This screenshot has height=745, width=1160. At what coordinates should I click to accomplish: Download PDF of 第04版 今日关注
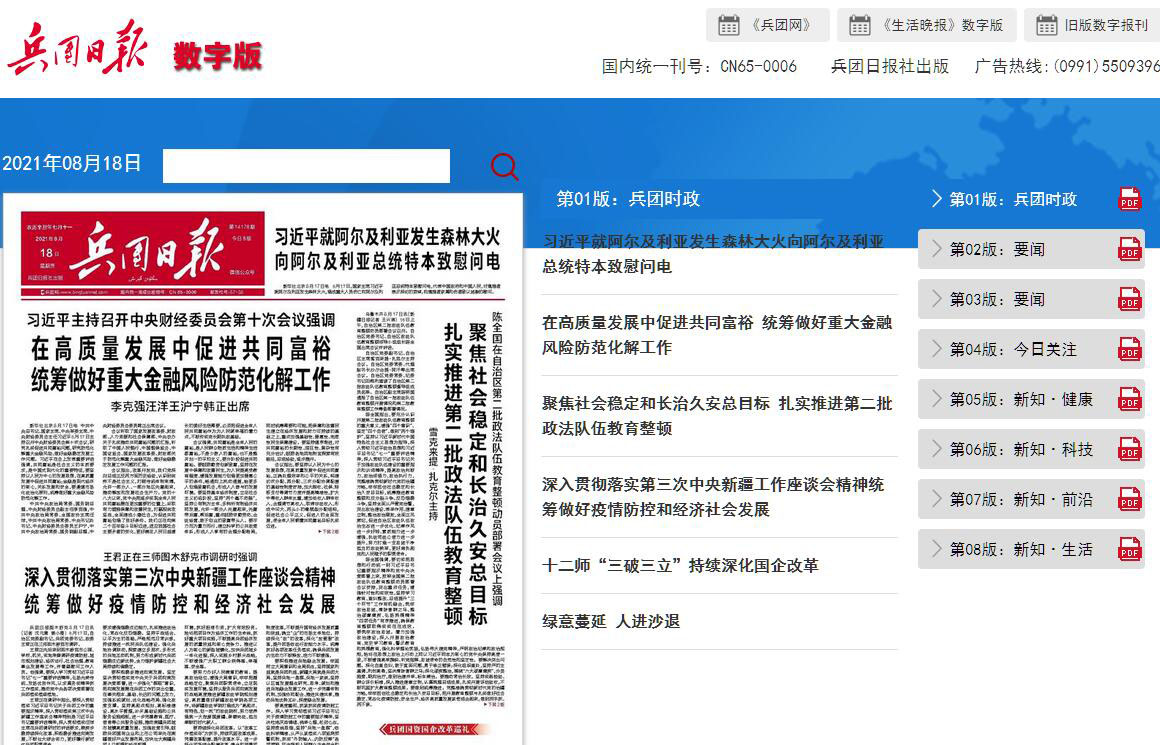1129,349
